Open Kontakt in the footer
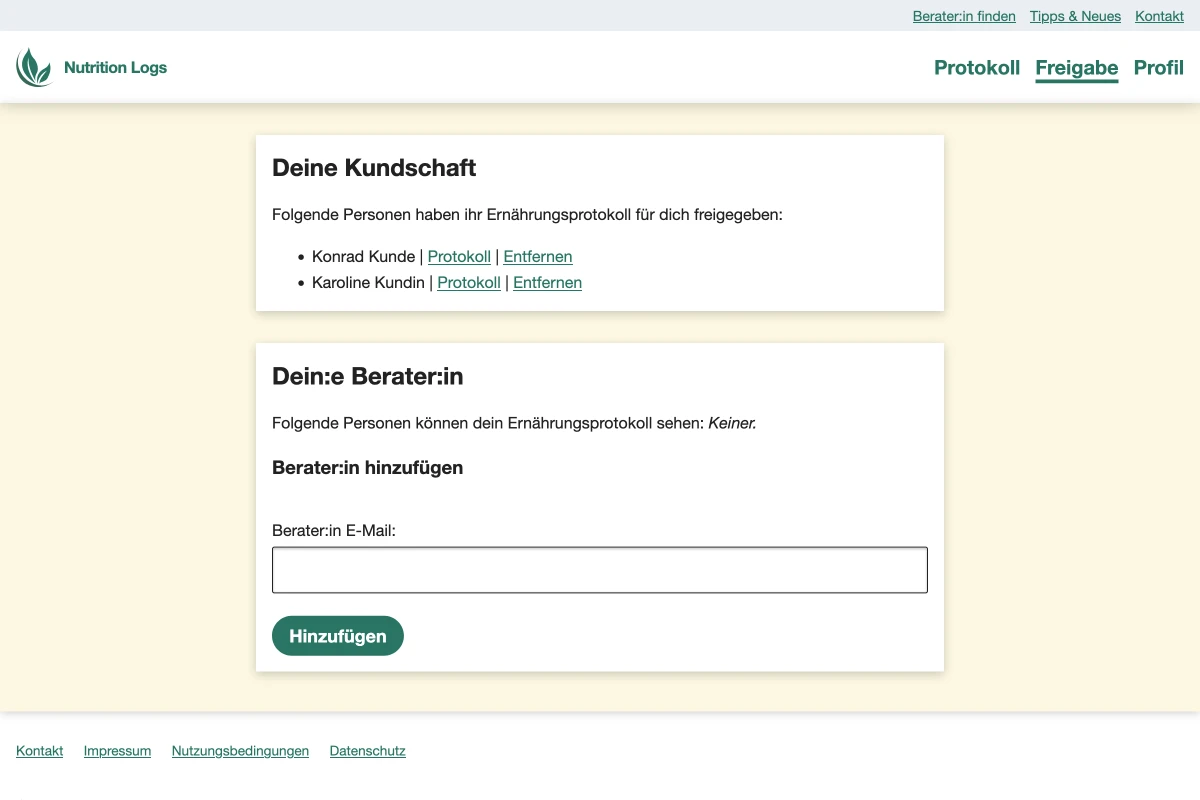This screenshot has height=800, width=1200. point(39,750)
